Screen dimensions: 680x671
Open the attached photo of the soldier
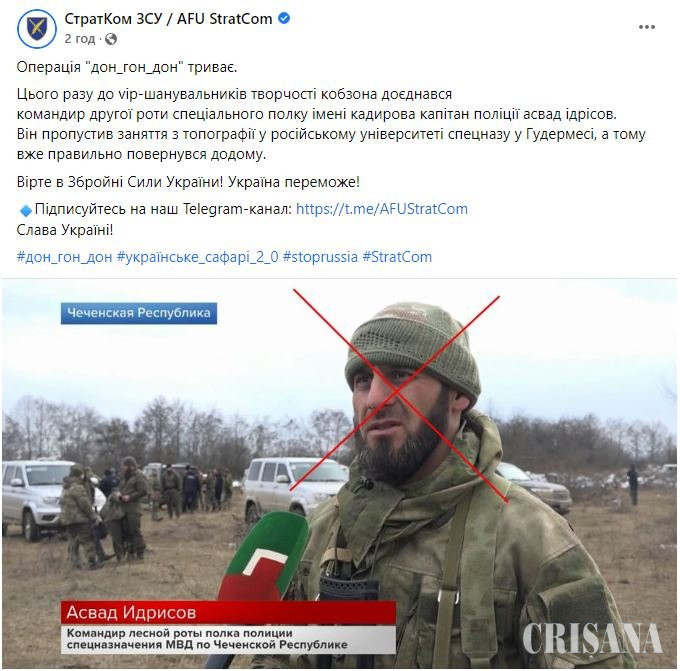(340, 474)
